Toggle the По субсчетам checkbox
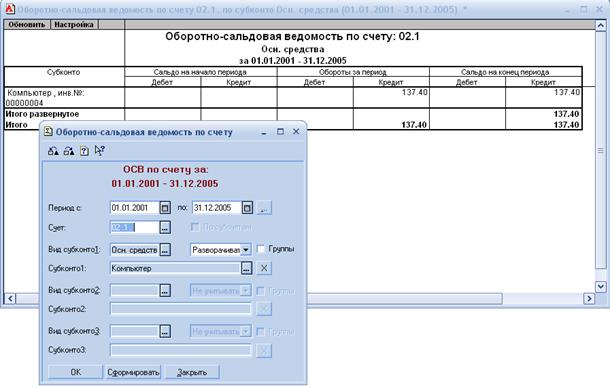Screen dimensions: 610x388 tap(195, 227)
